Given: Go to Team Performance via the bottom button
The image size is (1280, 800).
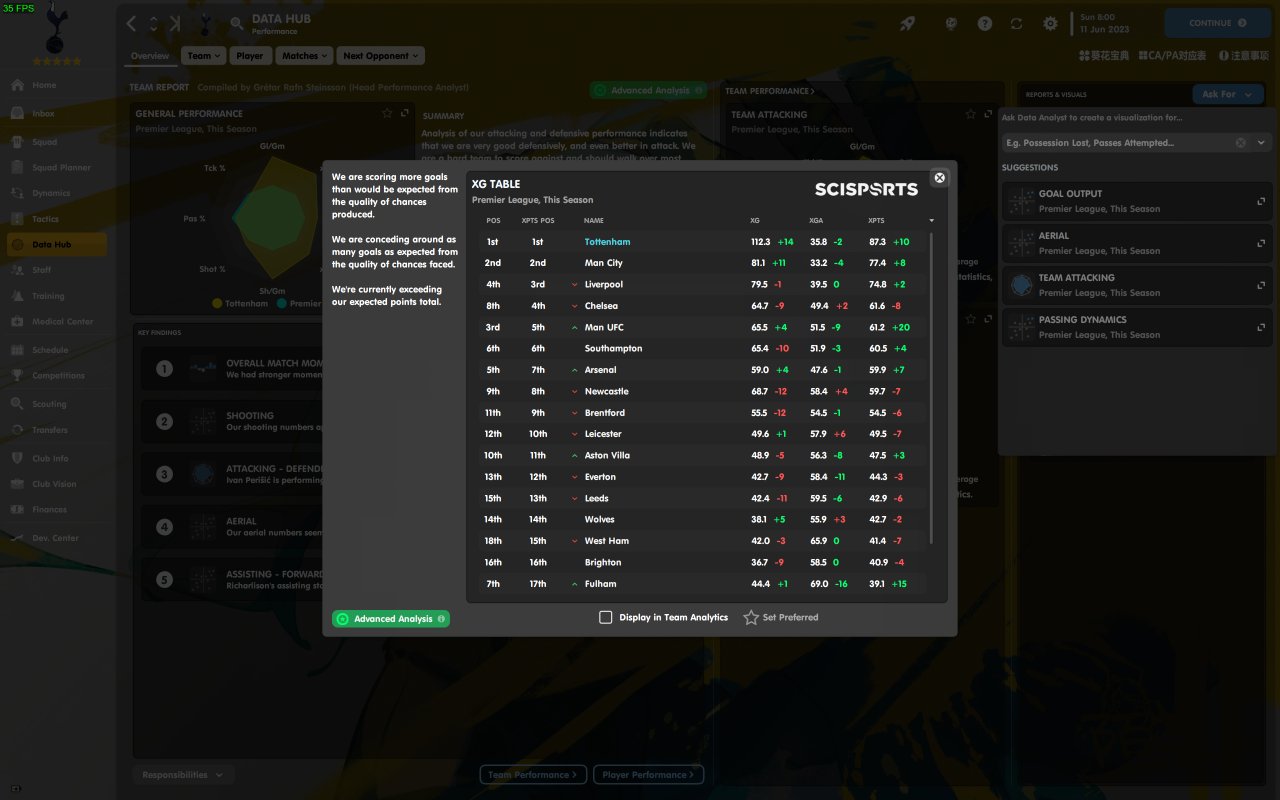Looking at the screenshot, I should click(533, 775).
